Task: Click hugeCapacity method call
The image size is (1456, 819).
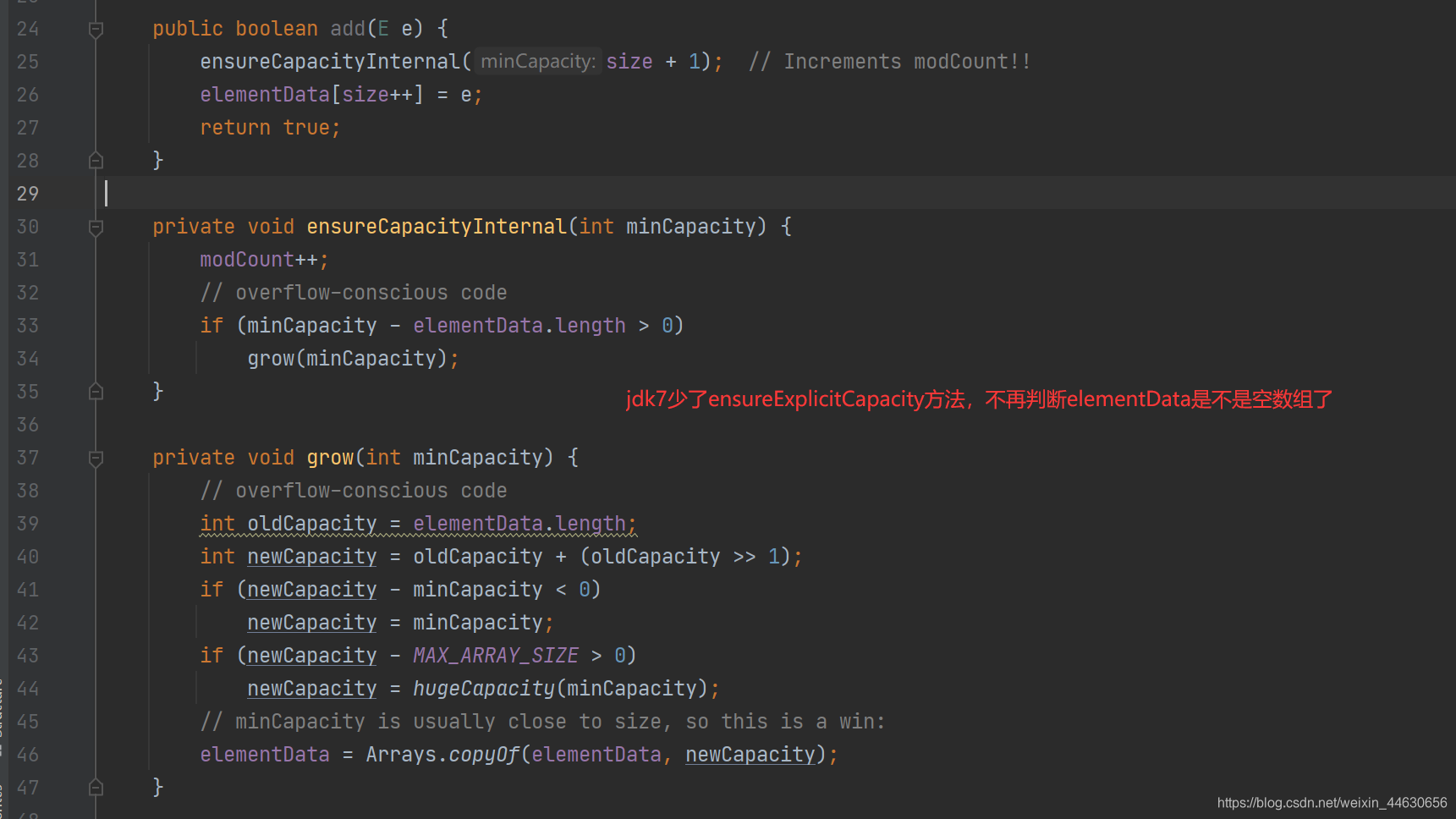Action: tap(484, 689)
